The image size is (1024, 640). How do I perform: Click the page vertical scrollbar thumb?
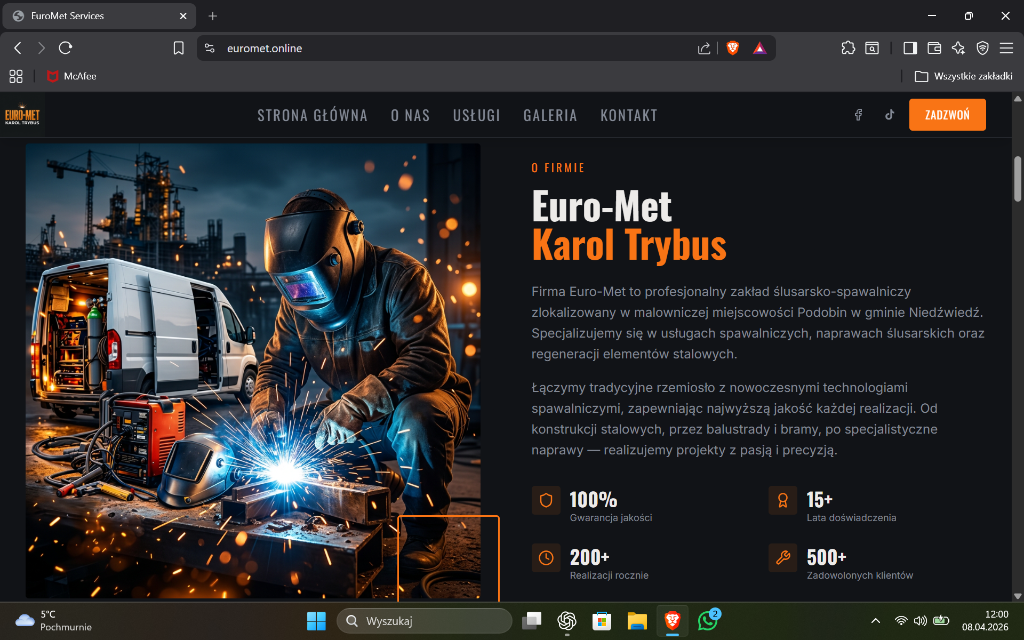1017,179
